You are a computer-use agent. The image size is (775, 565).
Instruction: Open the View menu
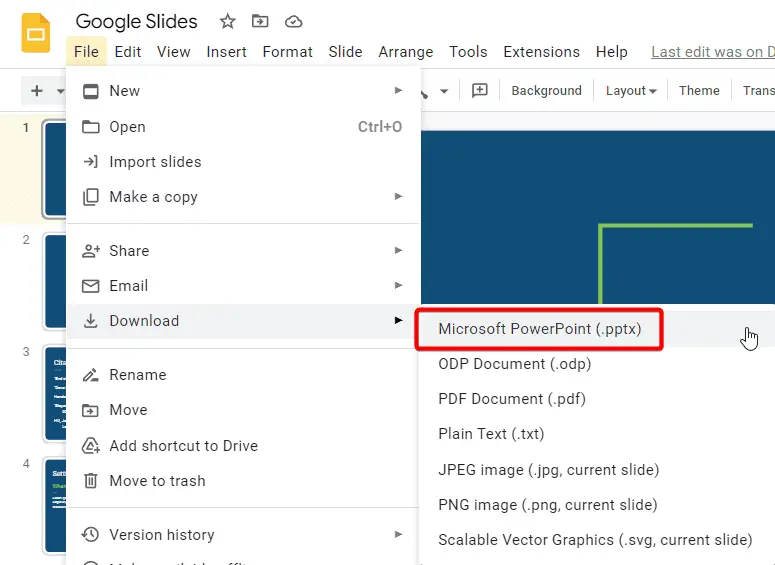pyautogui.click(x=173, y=51)
